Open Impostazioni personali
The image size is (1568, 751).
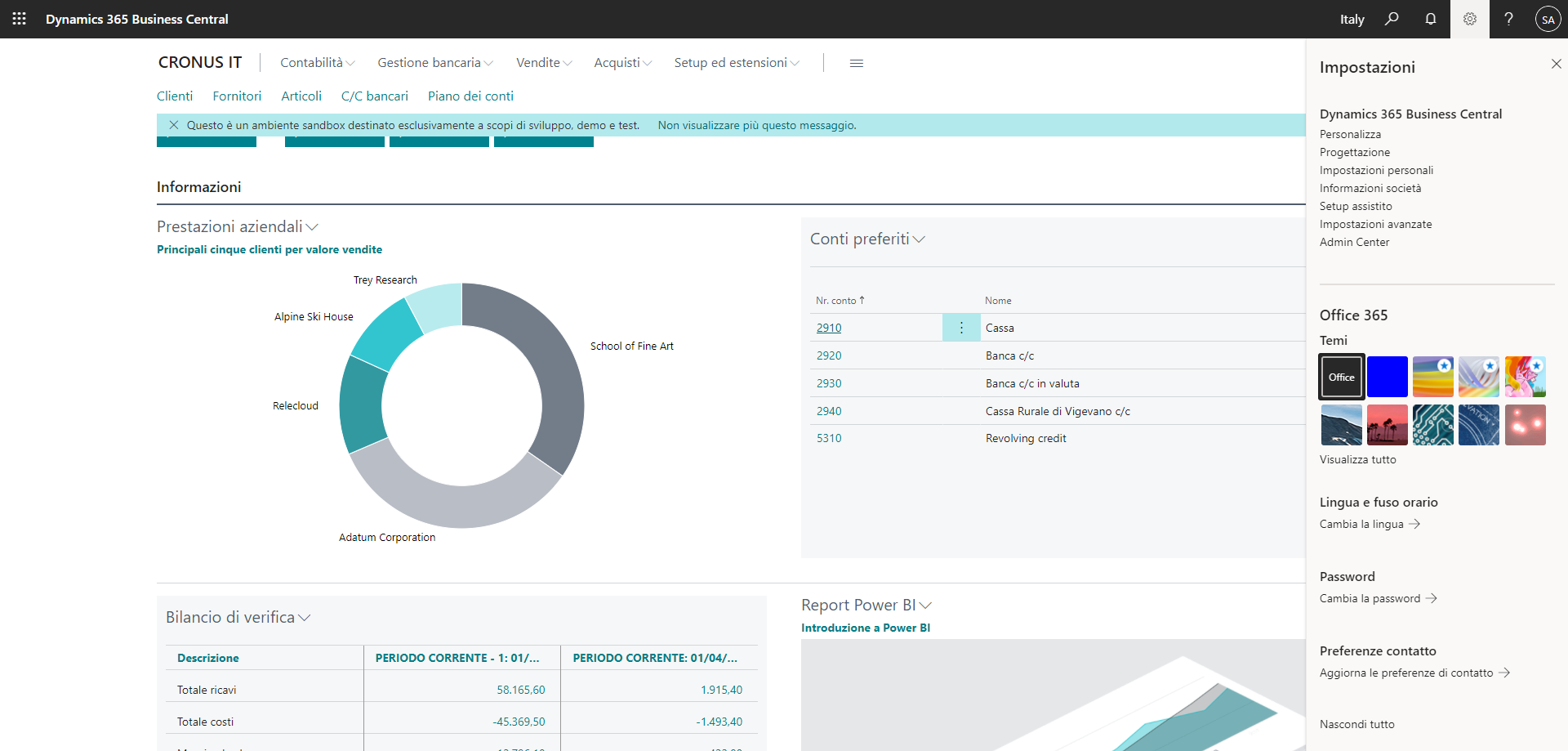1376,170
